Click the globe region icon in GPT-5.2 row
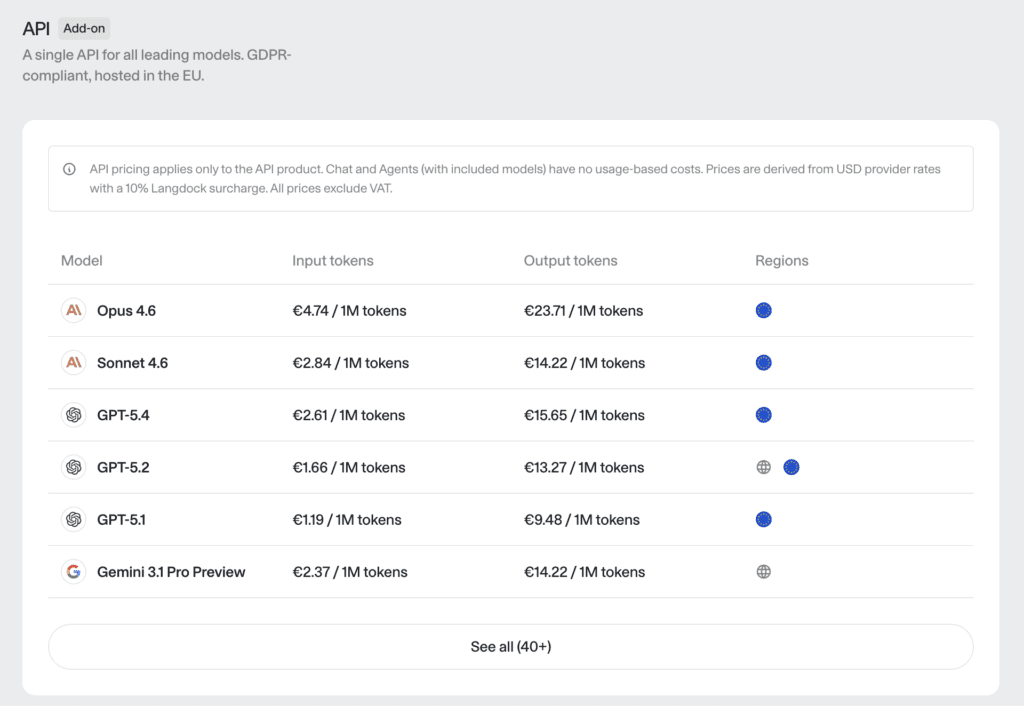This screenshot has height=706, width=1024. click(x=763, y=467)
